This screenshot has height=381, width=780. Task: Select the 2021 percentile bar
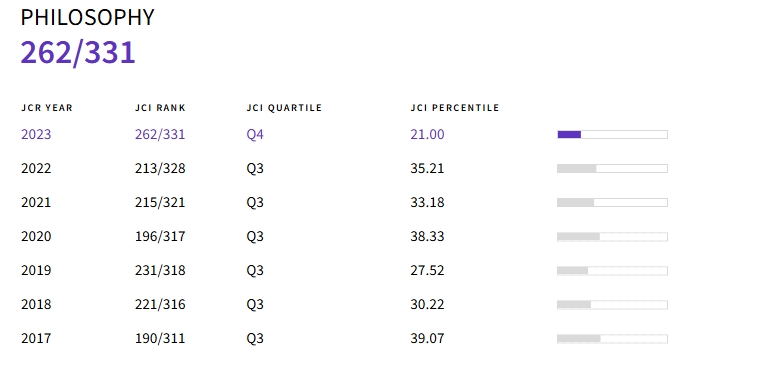coord(612,202)
